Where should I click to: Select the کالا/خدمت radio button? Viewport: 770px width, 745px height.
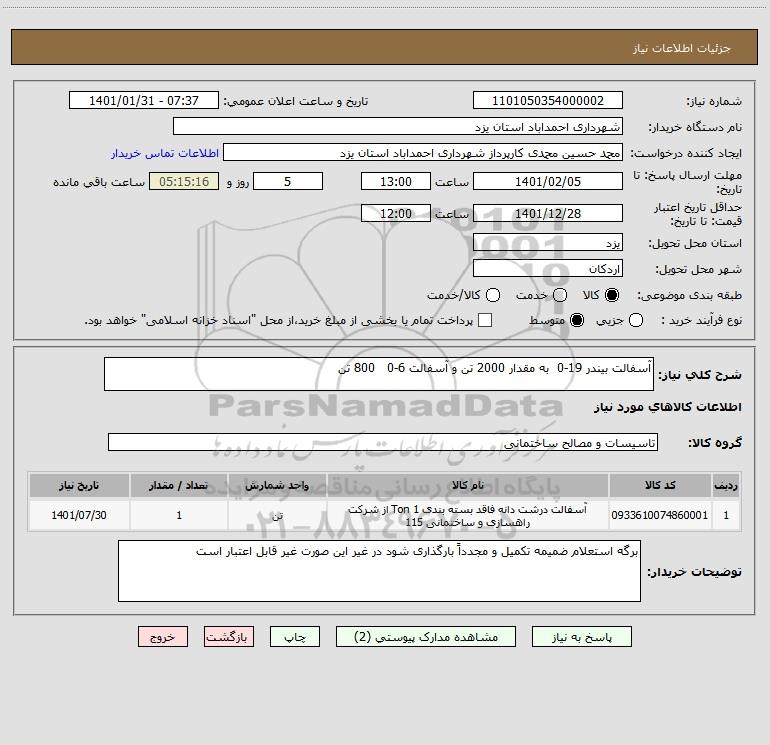pyautogui.click(x=493, y=295)
